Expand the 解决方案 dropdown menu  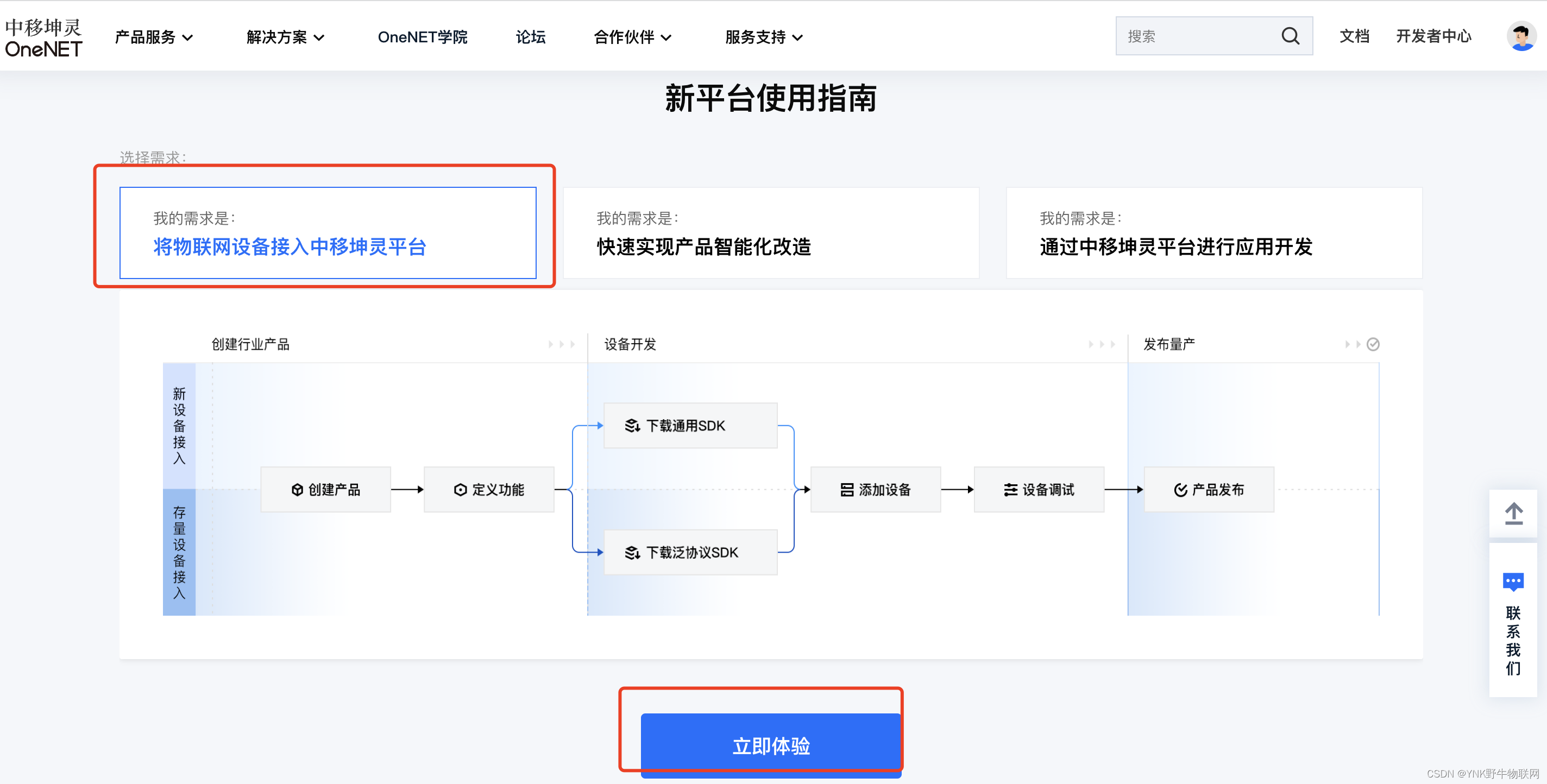(x=285, y=37)
